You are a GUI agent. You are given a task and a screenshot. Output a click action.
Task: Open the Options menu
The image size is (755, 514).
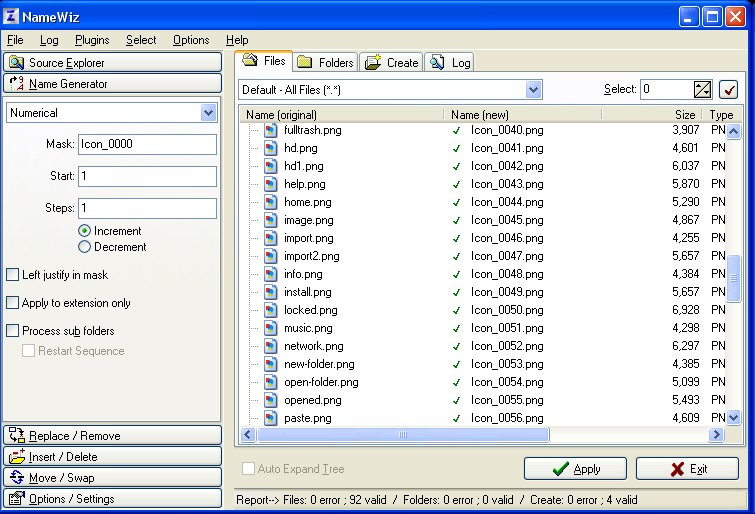click(191, 40)
